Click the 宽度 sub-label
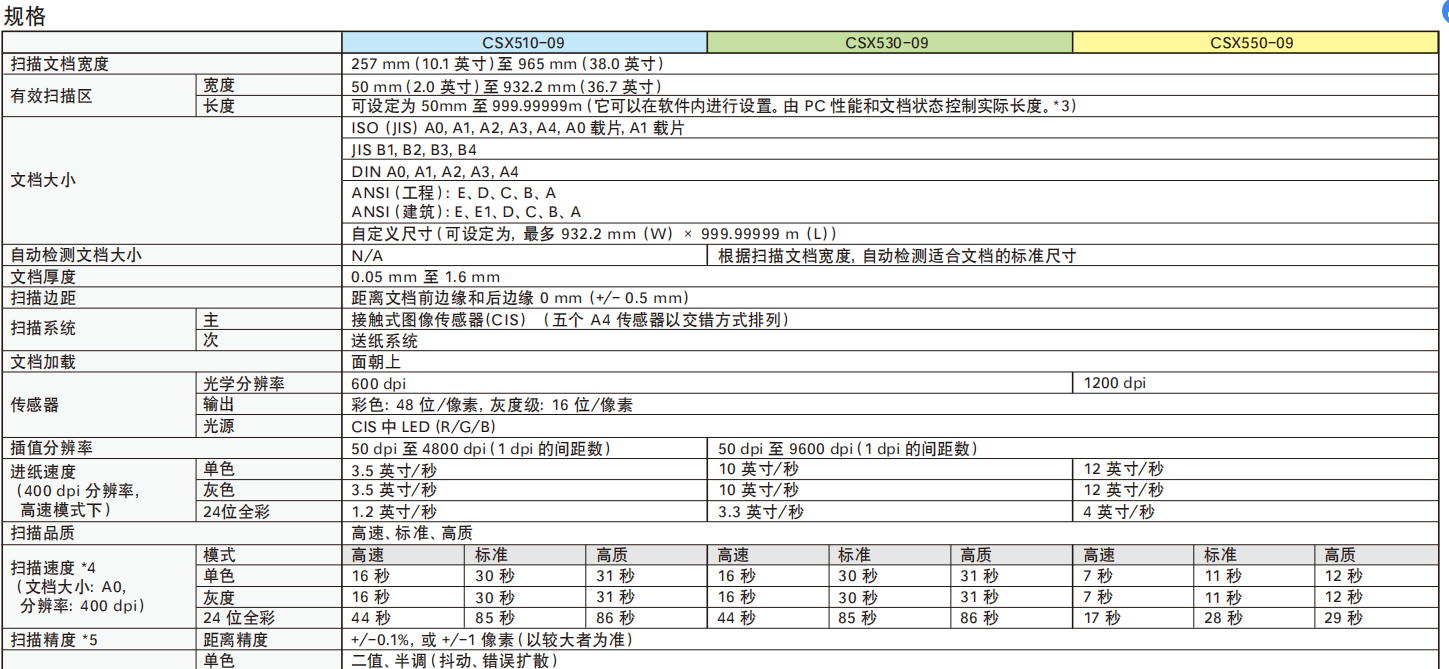Screen dimensions: 1449x669 (219, 86)
